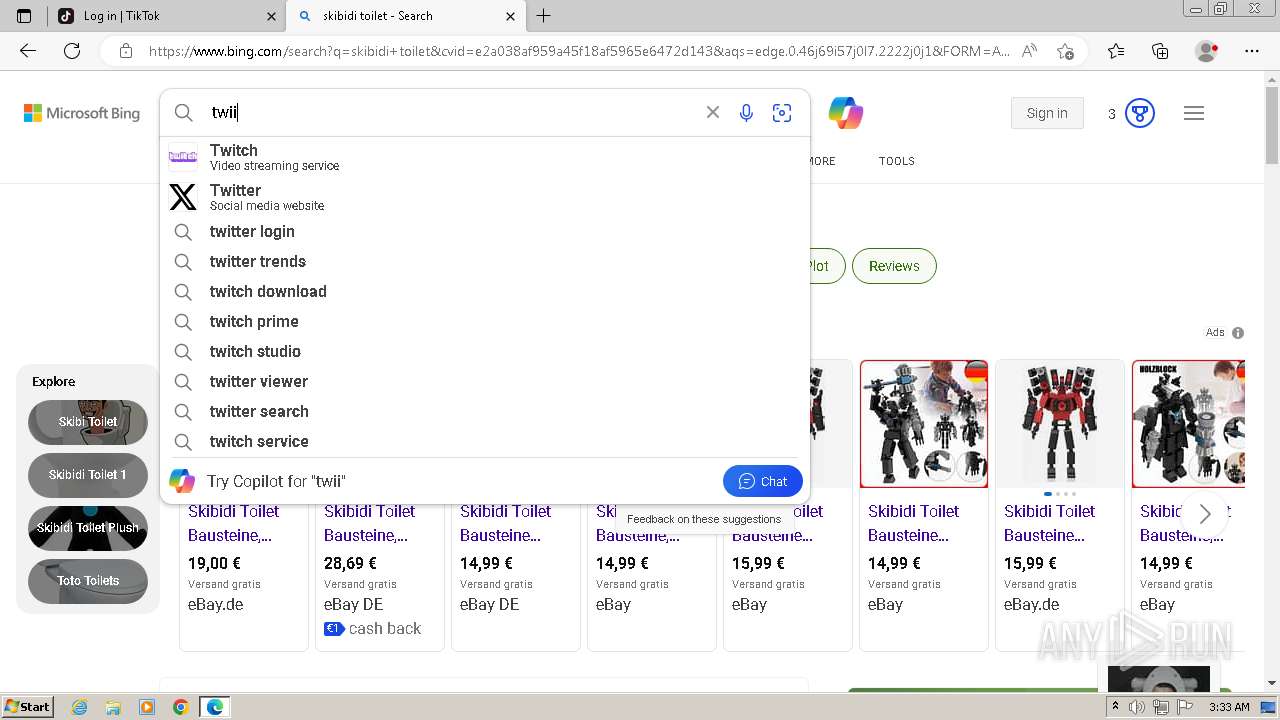This screenshot has width=1280, height=720.
Task: Click the browser address bar URL
Action: (579, 51)
